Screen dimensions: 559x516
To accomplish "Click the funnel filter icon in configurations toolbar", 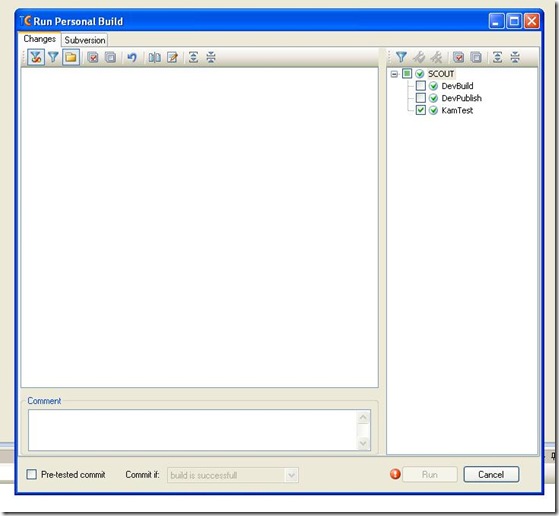I will point(401,57).
